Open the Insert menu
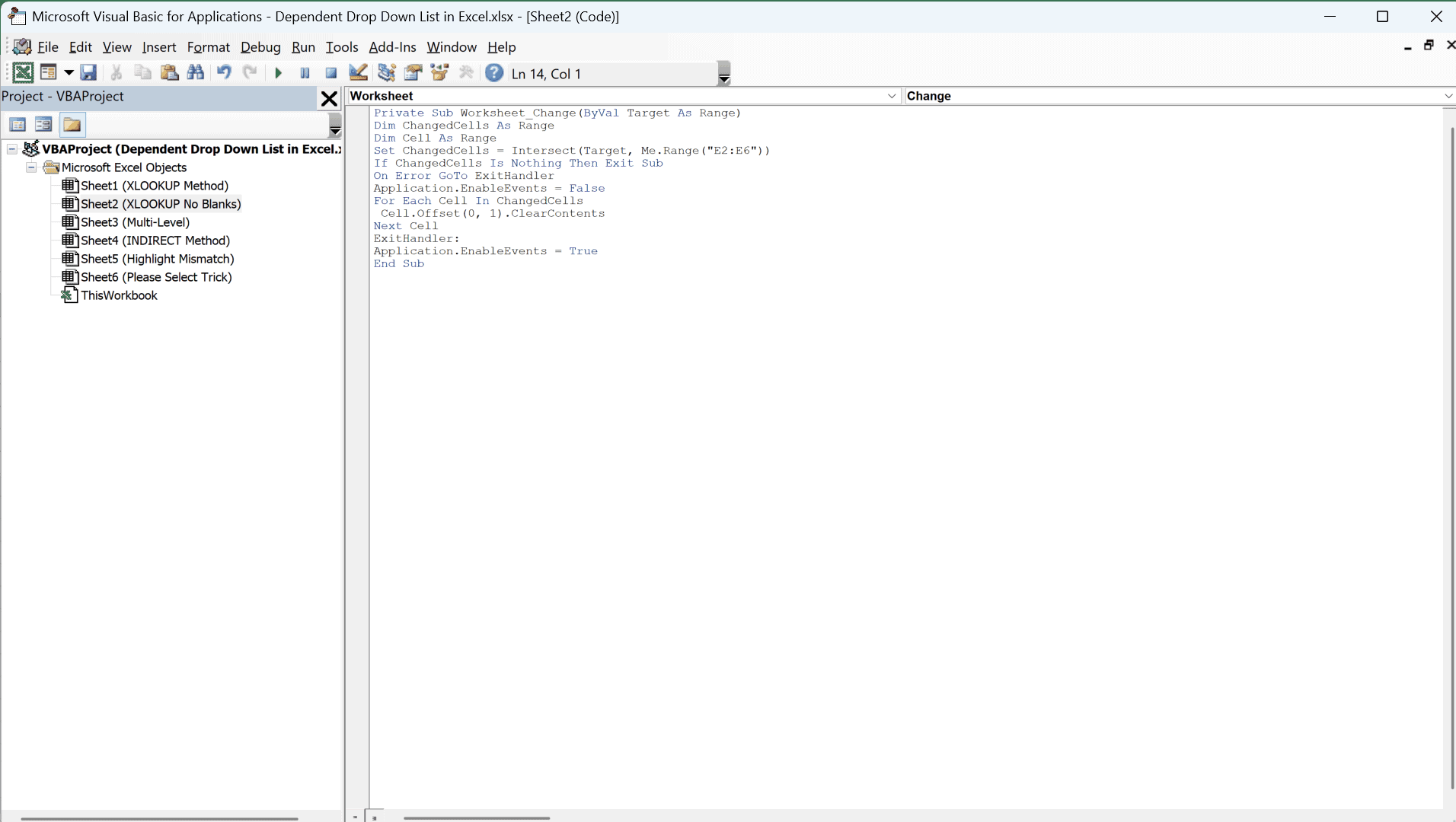The image size is (1456, 822). pyautogui.click(x=159, y=47)
